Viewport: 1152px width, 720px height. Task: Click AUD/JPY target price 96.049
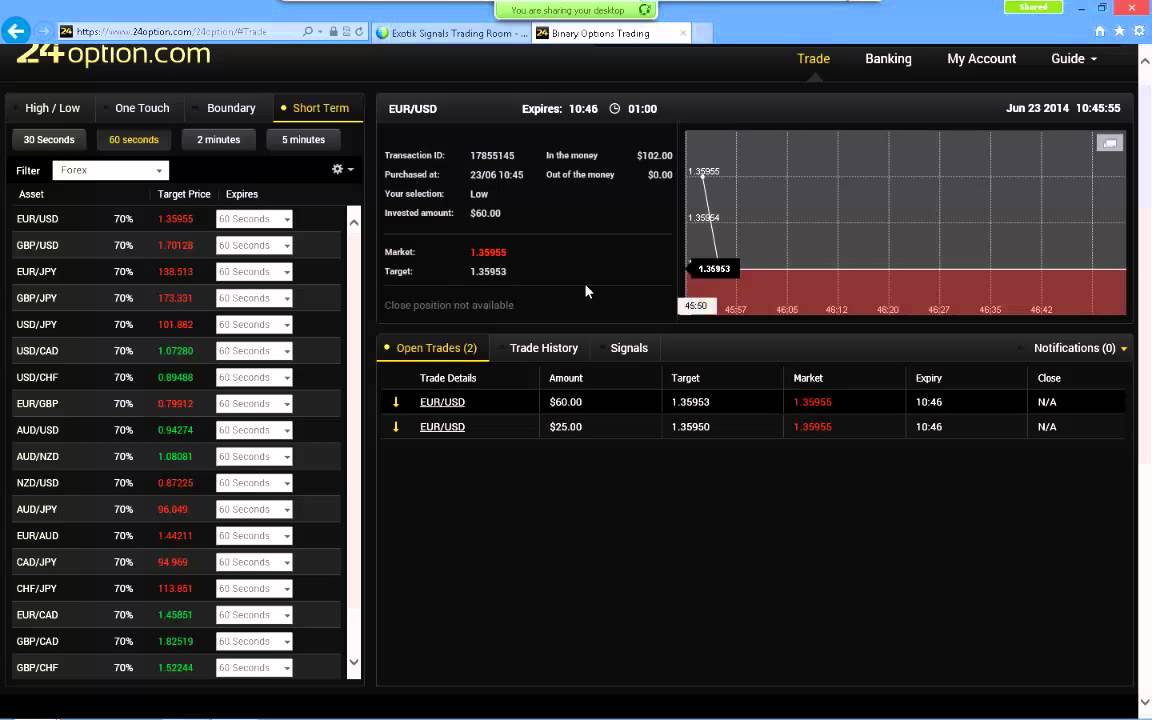[173, 509]
